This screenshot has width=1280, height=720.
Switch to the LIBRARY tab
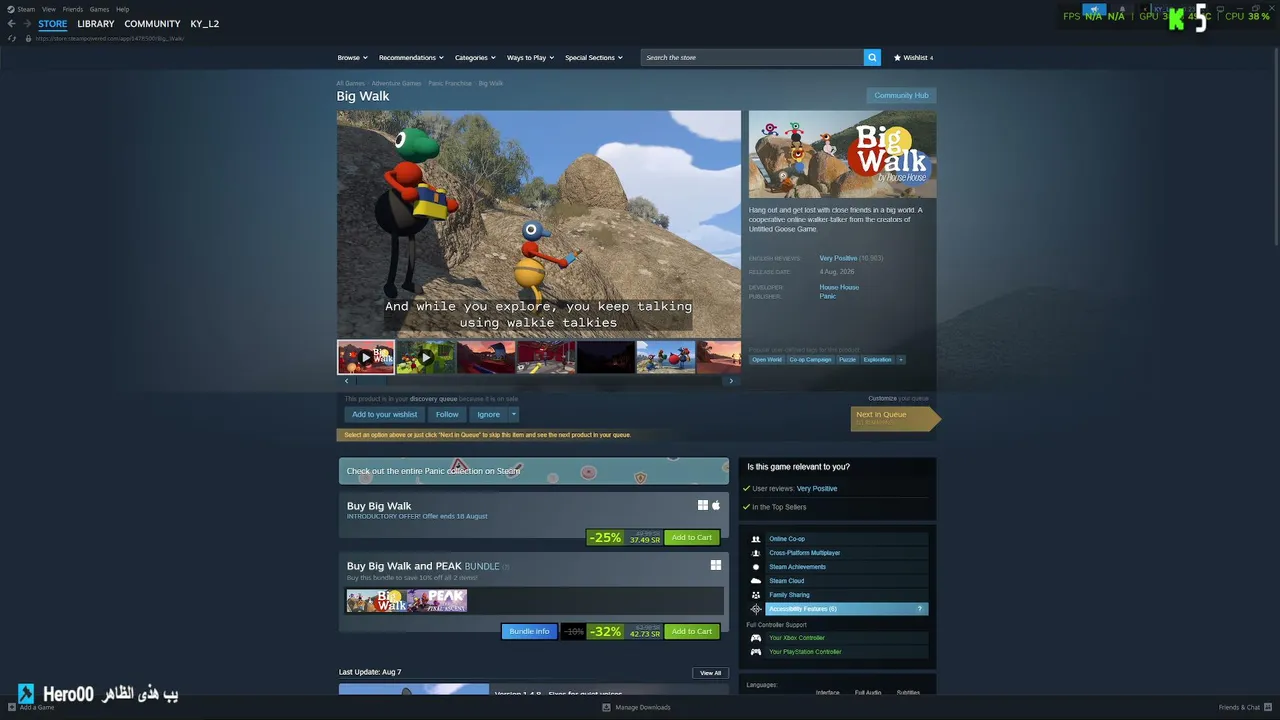point(96,24)
